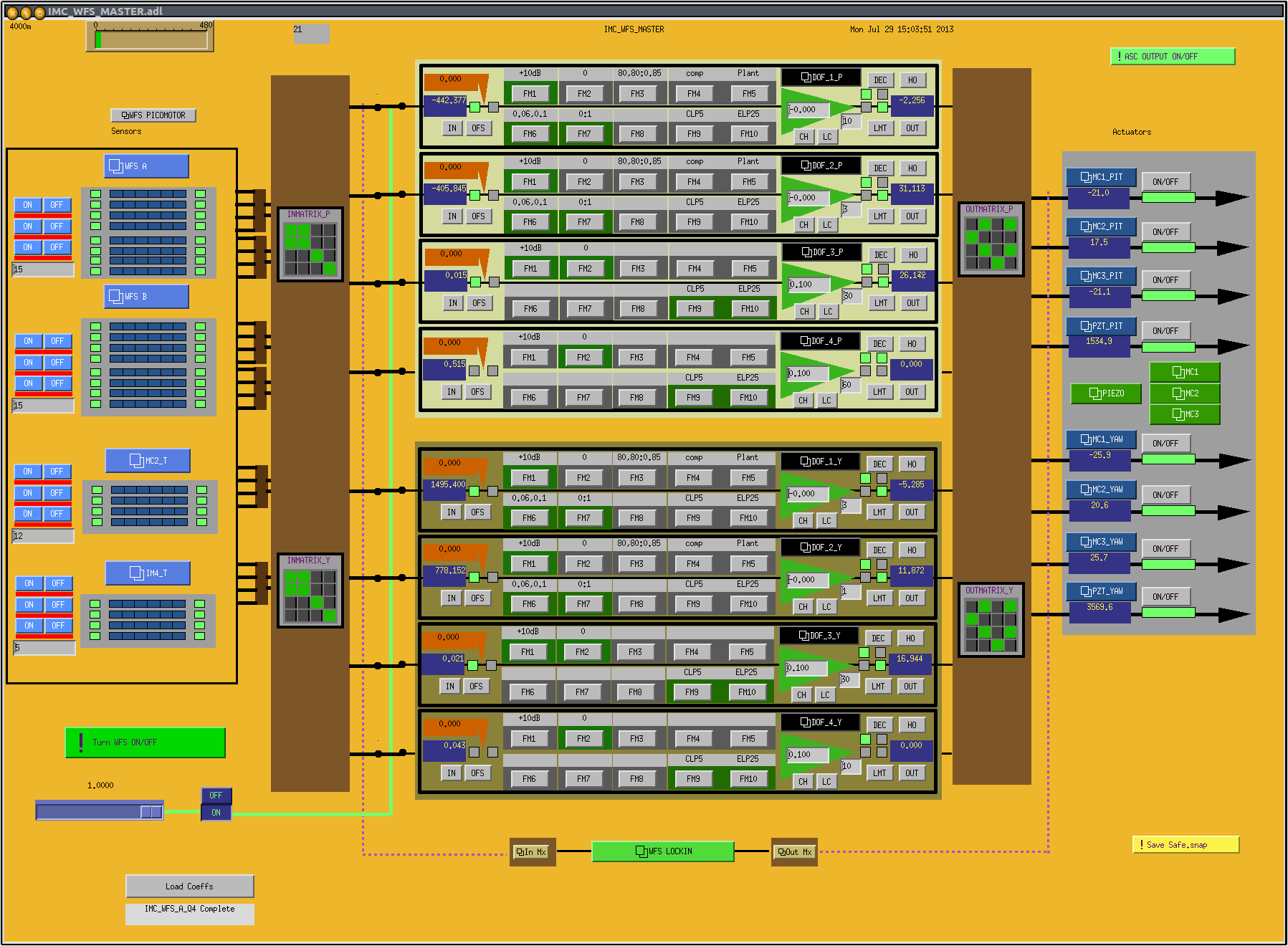Toggle HO hold output on DOF_4_Y
The height and width of the screenshot is (946, 1288).
click(912, 725)
